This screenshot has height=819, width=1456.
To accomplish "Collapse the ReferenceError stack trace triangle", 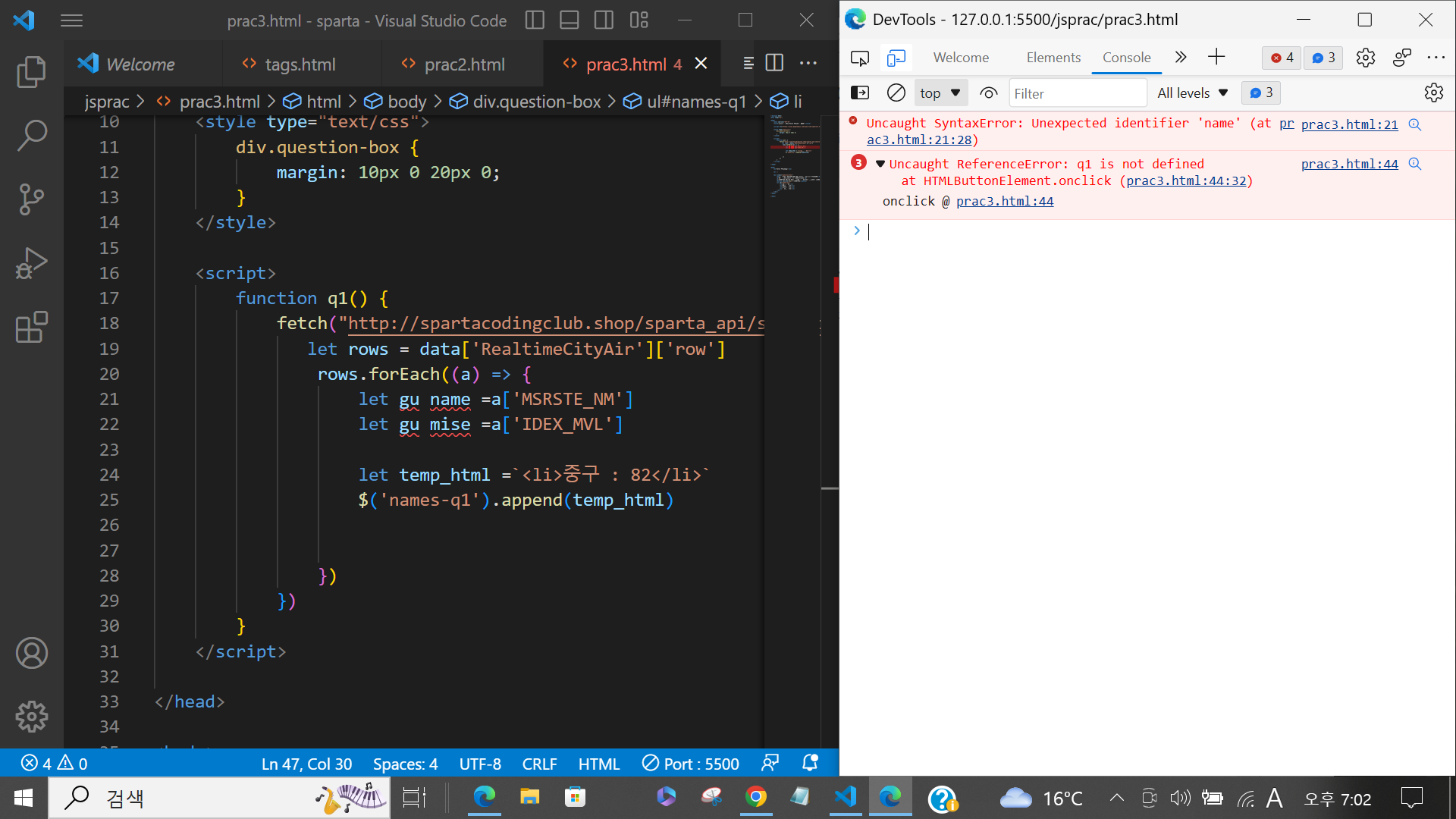I will click(880, 164).
